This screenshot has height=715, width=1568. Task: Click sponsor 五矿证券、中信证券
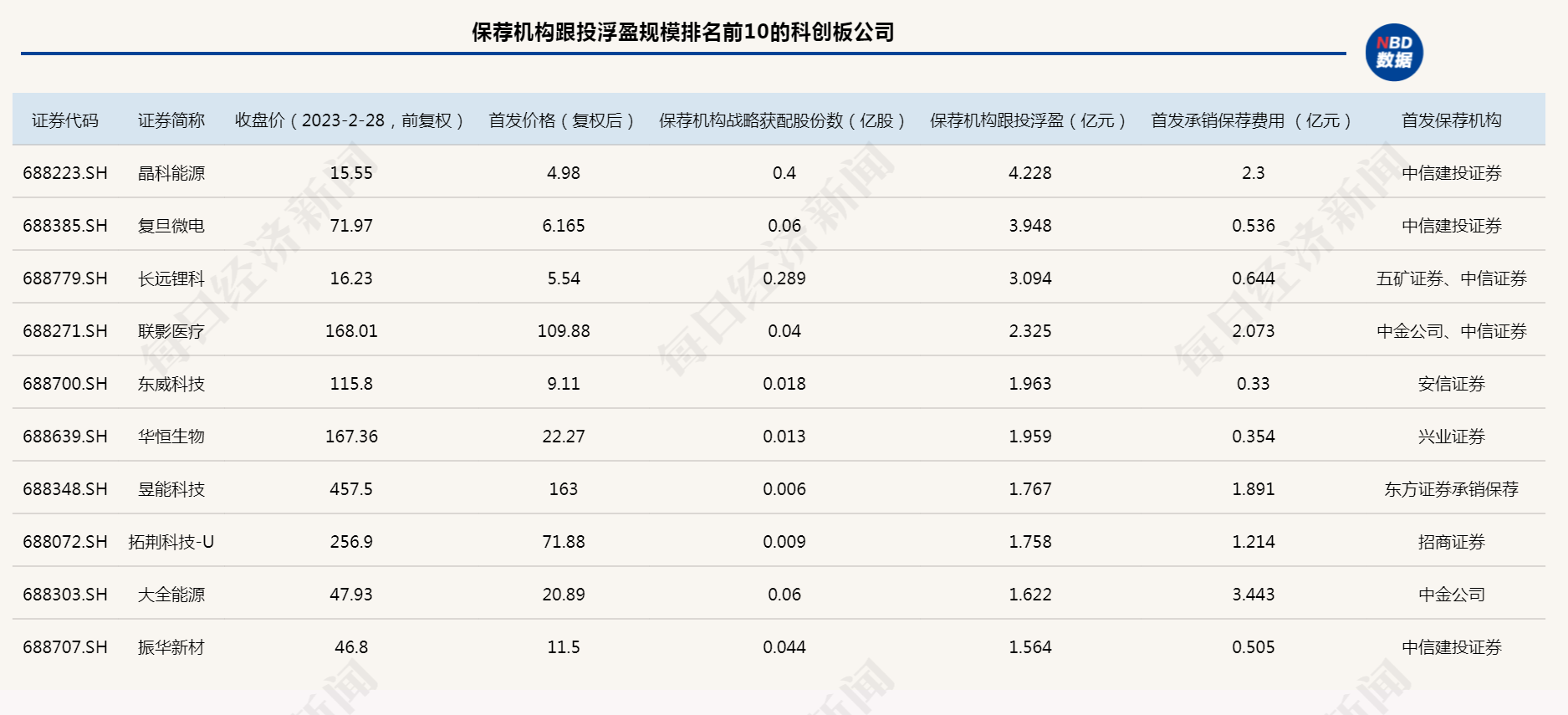point(1452,278)
